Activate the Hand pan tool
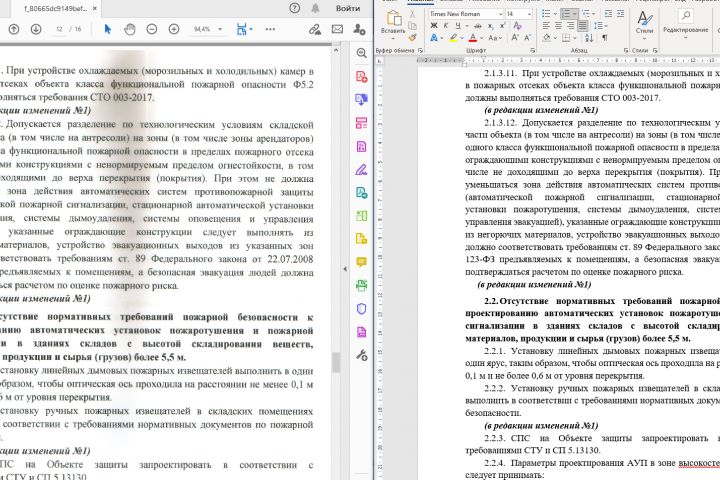 [x=130, y=29]
